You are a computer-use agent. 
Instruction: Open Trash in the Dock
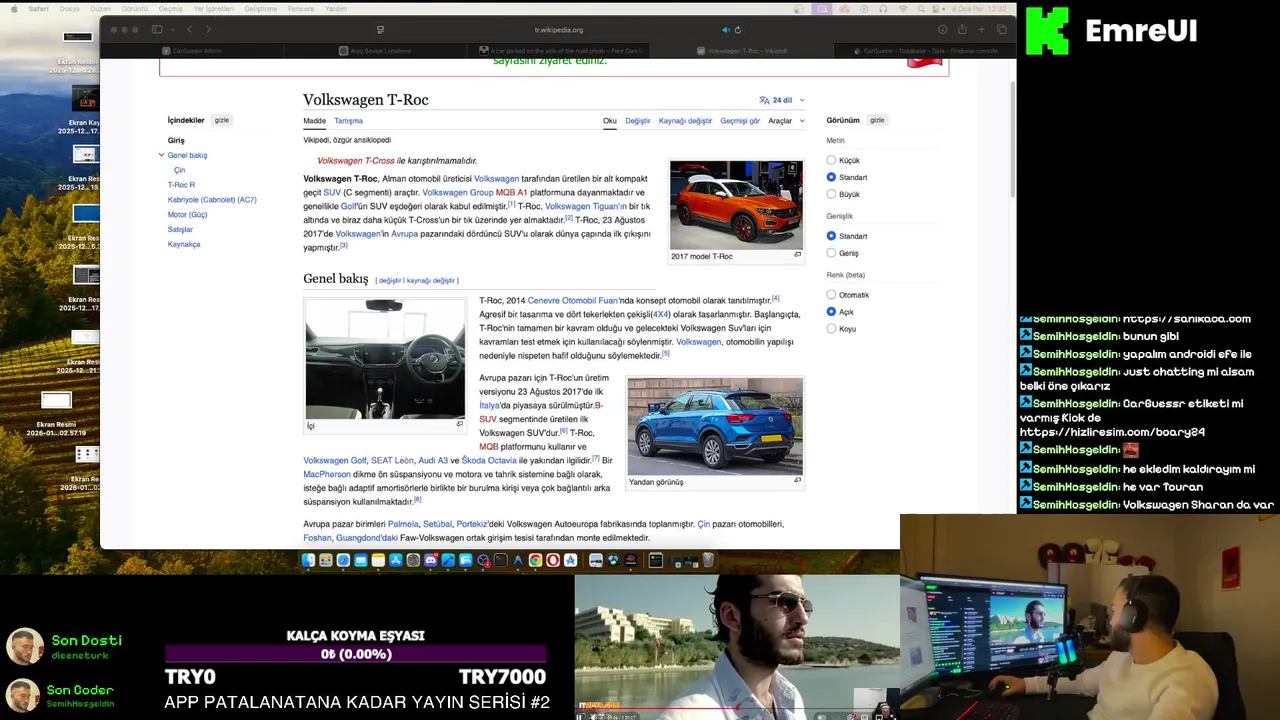tap(708, 560)
